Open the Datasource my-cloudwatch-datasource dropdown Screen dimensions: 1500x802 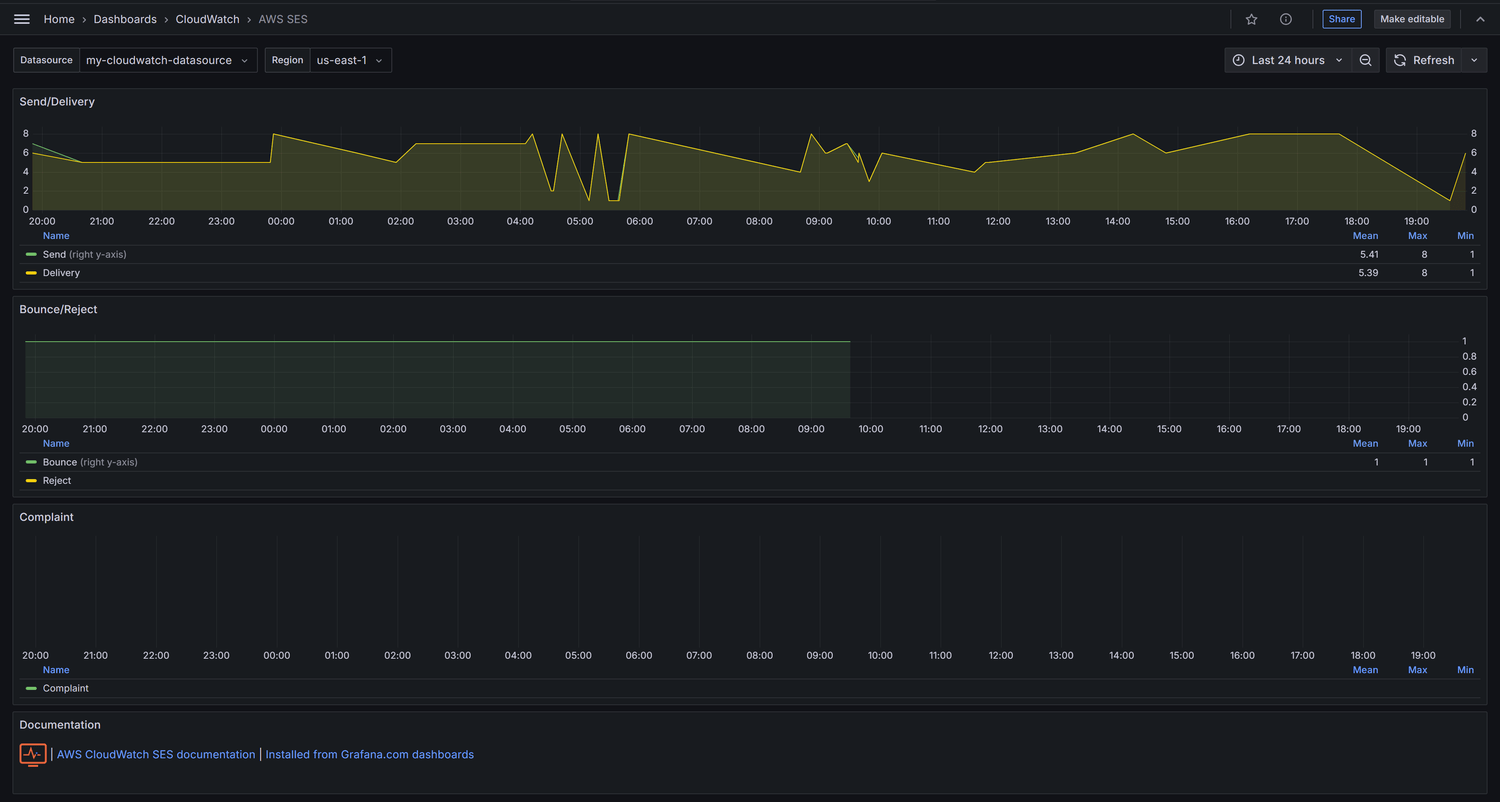coord(168,60)
